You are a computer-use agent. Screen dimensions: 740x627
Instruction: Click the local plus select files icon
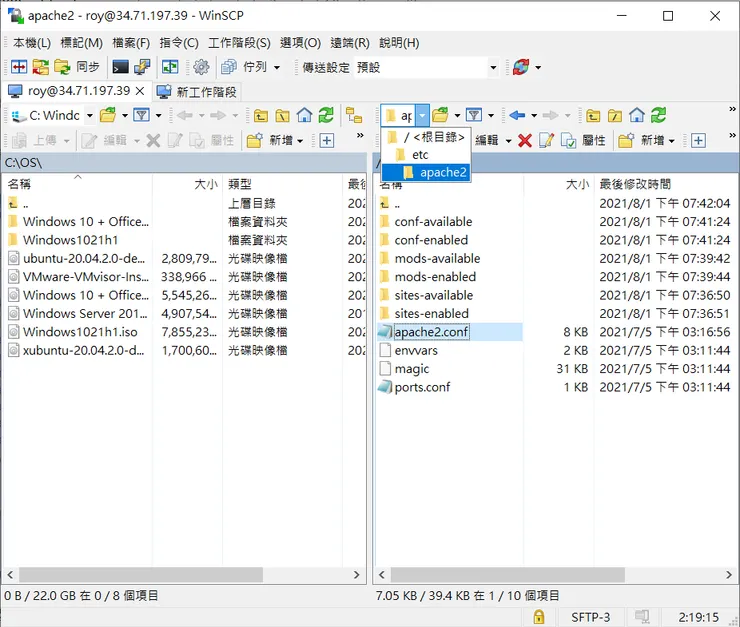[x=327, y=141]
